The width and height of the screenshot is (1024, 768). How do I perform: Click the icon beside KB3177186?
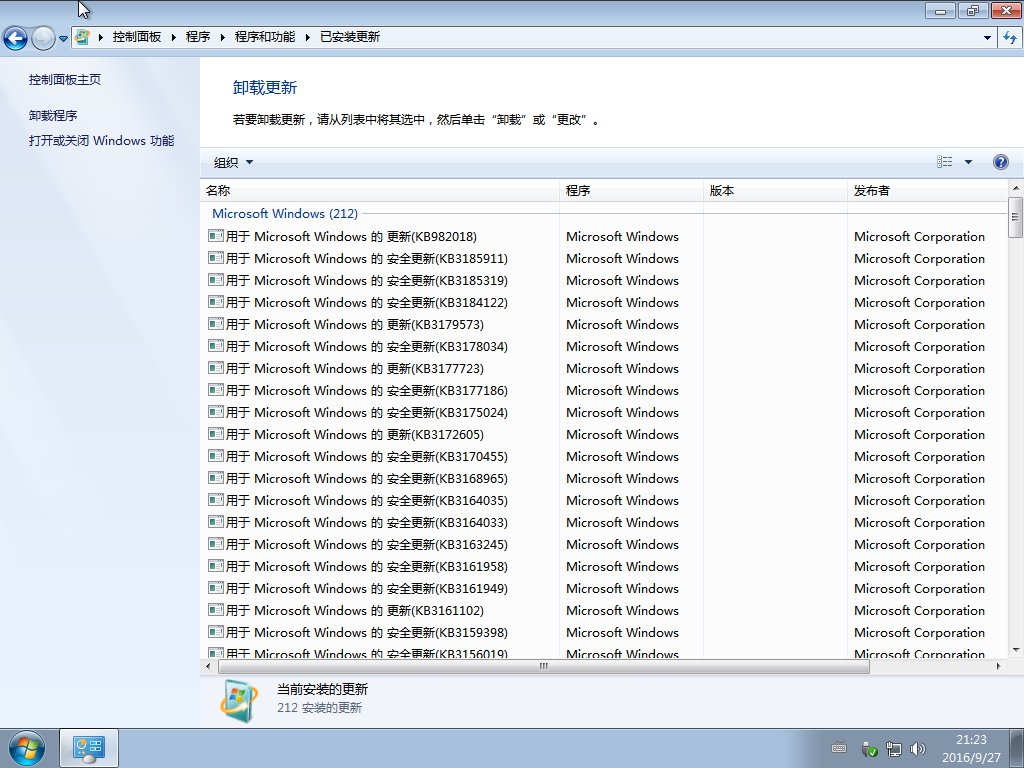pyautogui.click(x=216, y=390)
